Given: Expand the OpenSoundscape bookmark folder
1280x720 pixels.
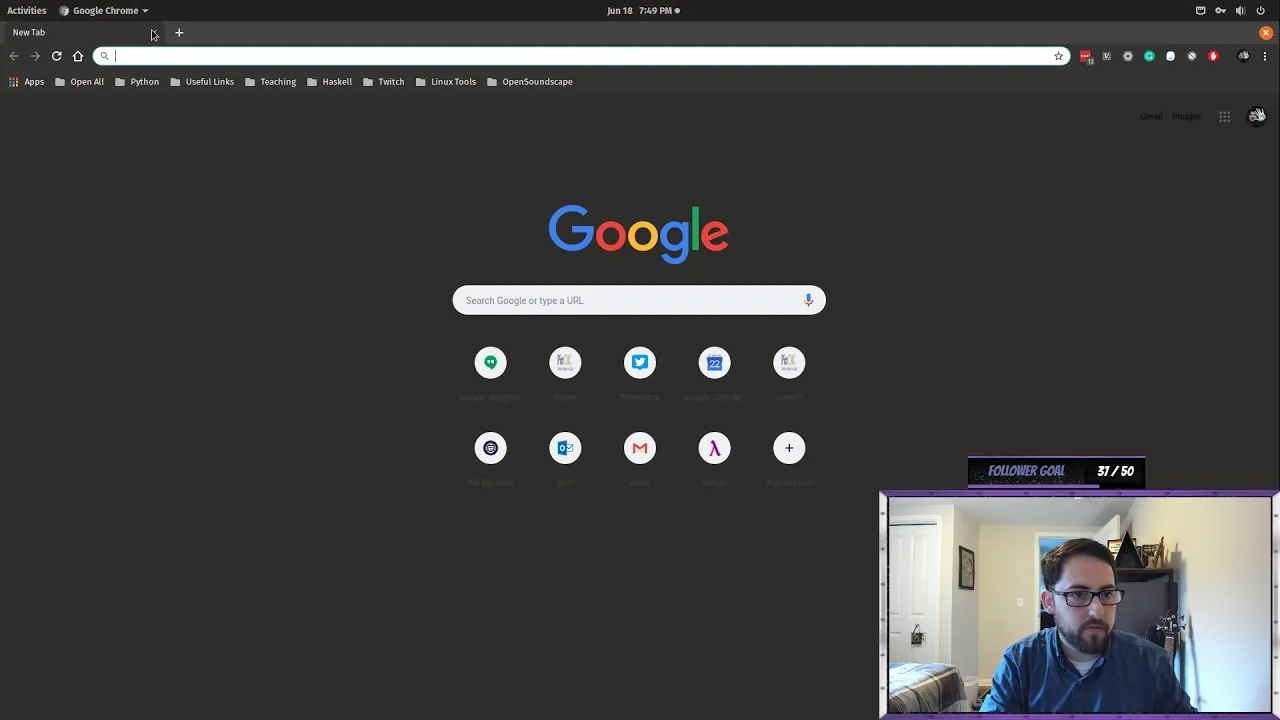Looking at the screenshot, I should point(530,82).
